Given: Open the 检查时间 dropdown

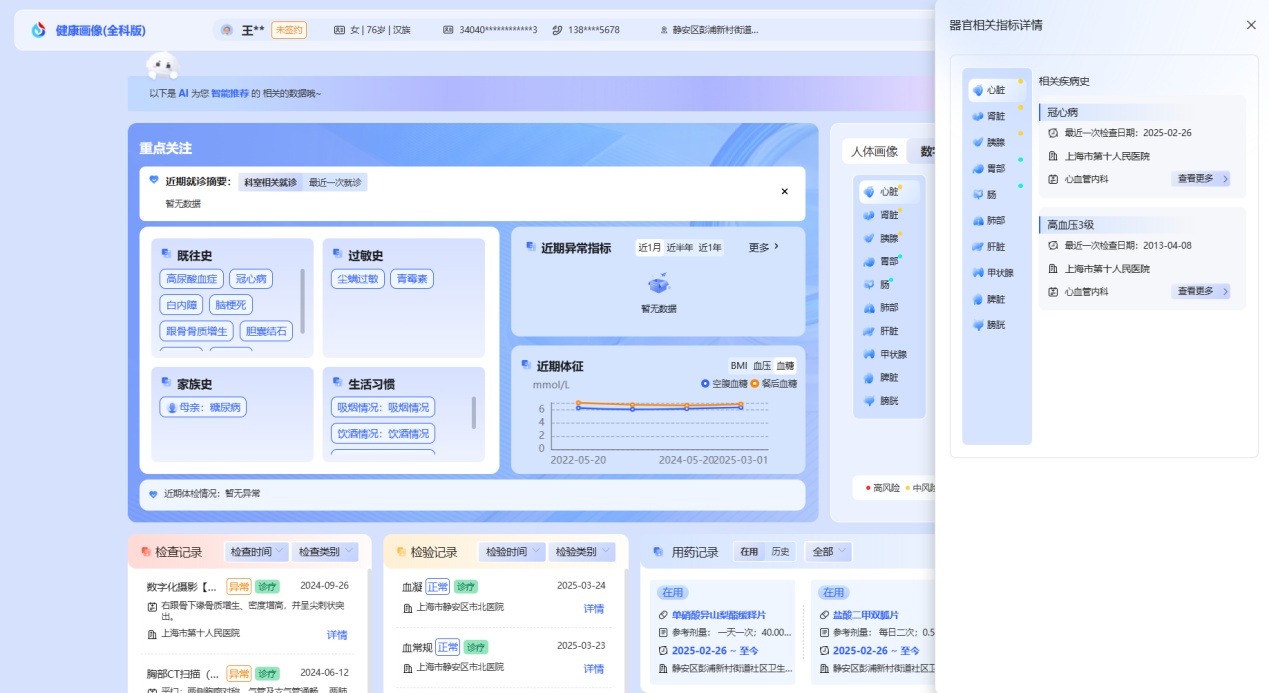Looking at the screenshot, I should 258,552.
